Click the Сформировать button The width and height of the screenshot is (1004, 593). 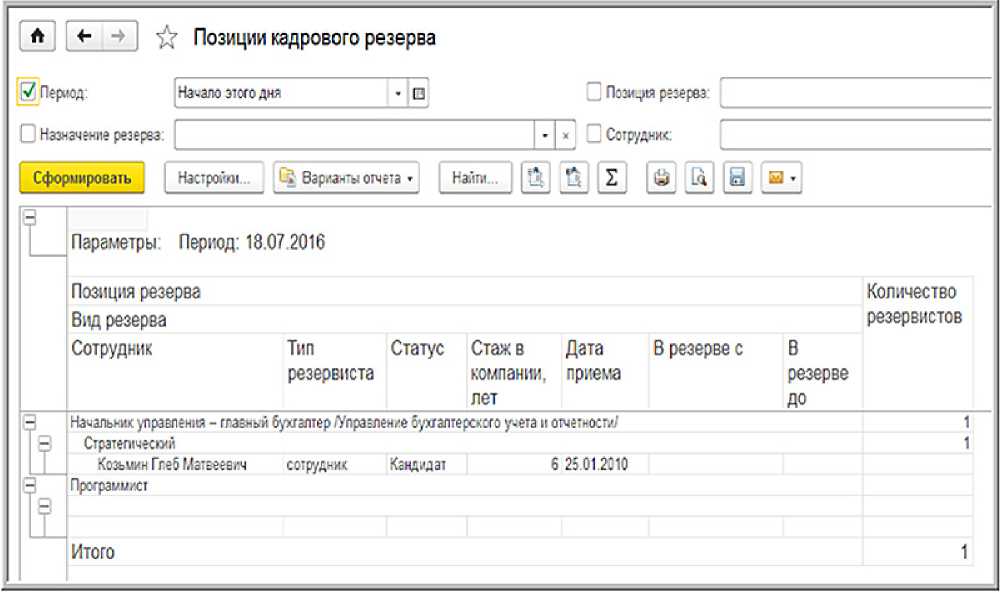(x=82, y=177)
